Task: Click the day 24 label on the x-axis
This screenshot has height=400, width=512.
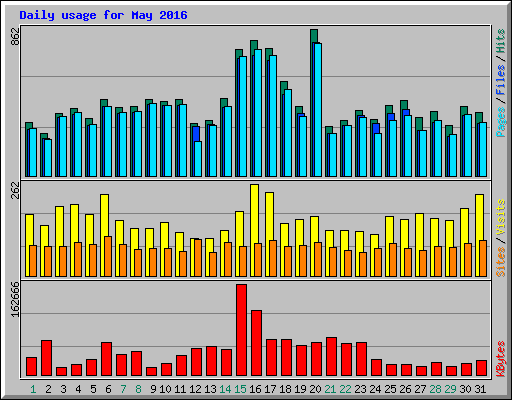Action: (x=375, y=389)
